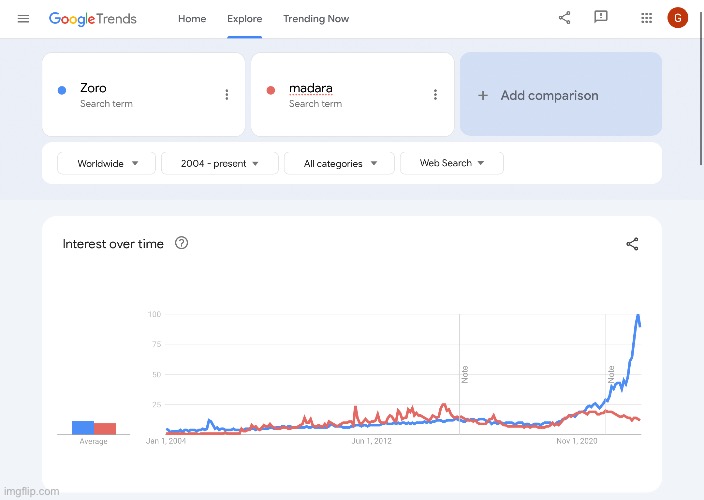Click the blue Zoro color dot

coord(62,90)
